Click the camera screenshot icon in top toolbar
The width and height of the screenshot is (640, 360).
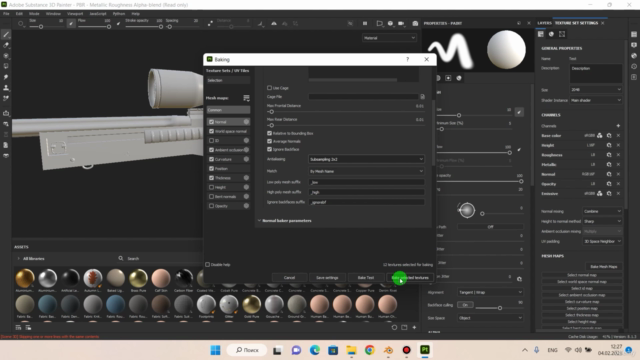(415, 23)
